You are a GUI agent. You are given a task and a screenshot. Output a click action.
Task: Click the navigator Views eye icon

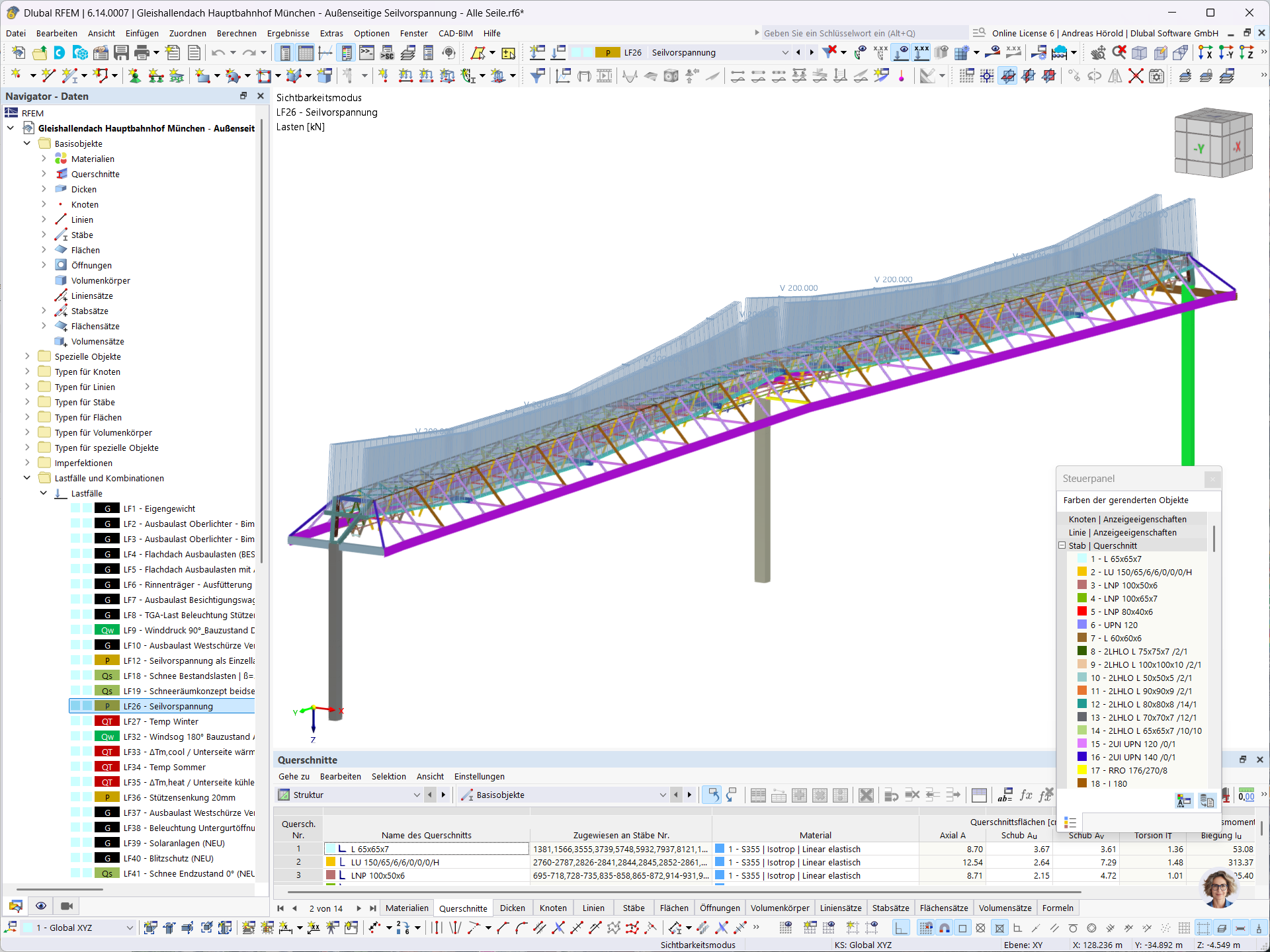41,906
